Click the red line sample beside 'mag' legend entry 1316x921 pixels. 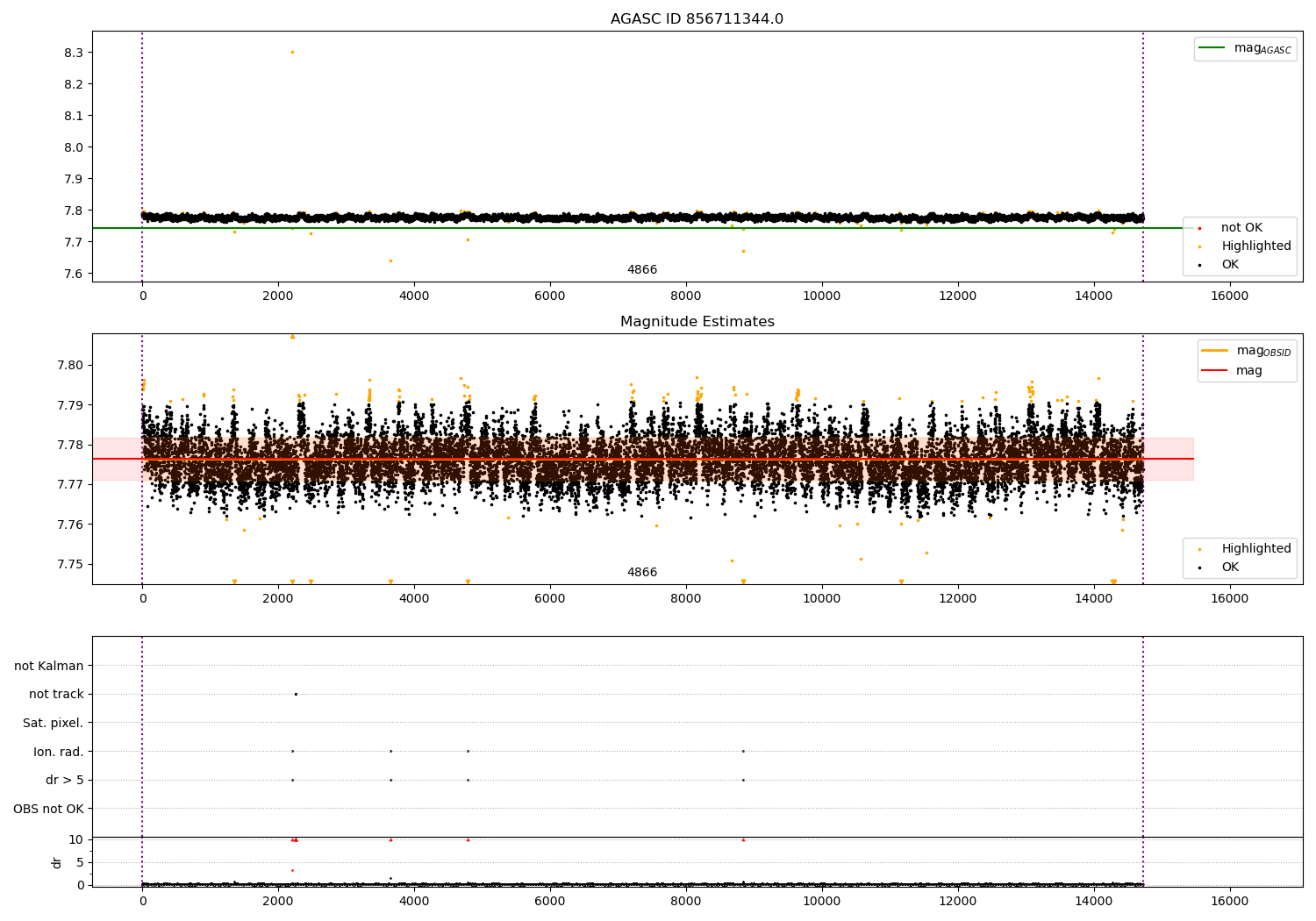1214,371
